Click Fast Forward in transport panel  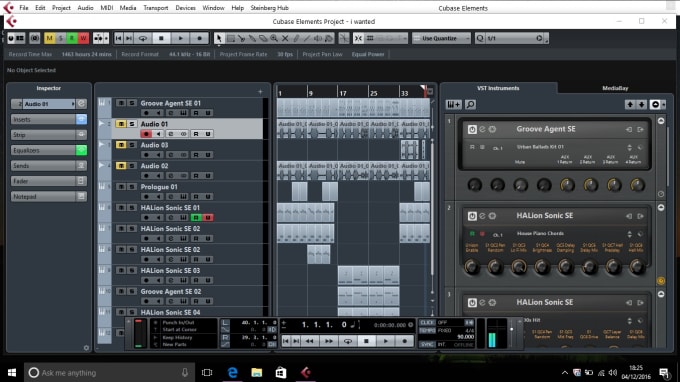[x=329, y=341]
